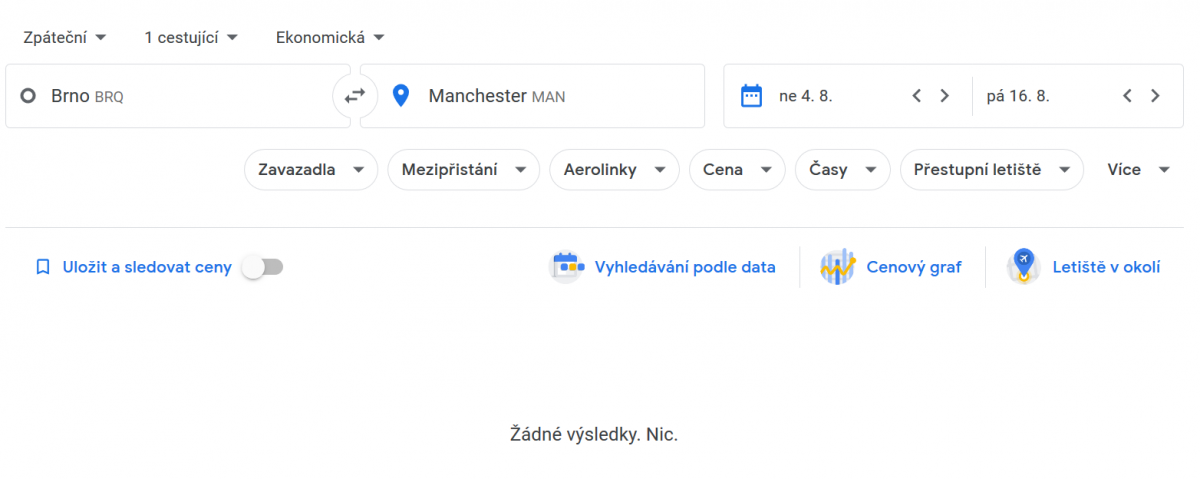This screenshot has height=479, width=1200.
Task: Open the Přestupní letiště filter
Action: click(991, 170)
